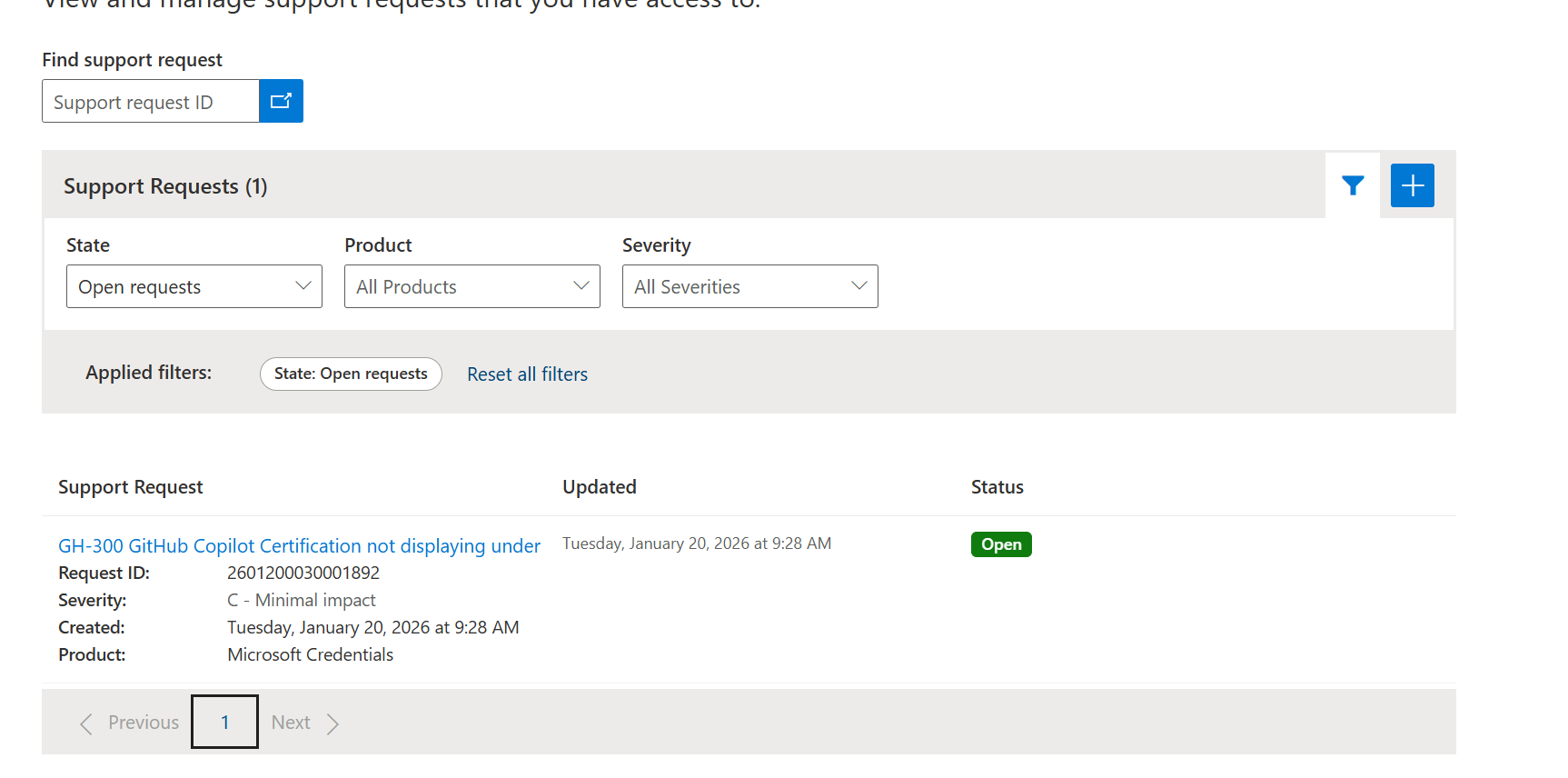Screen dimensions: 1568x778
Task: Click the C - Minimal impact severity value
Action: click(x=301, y=600)
